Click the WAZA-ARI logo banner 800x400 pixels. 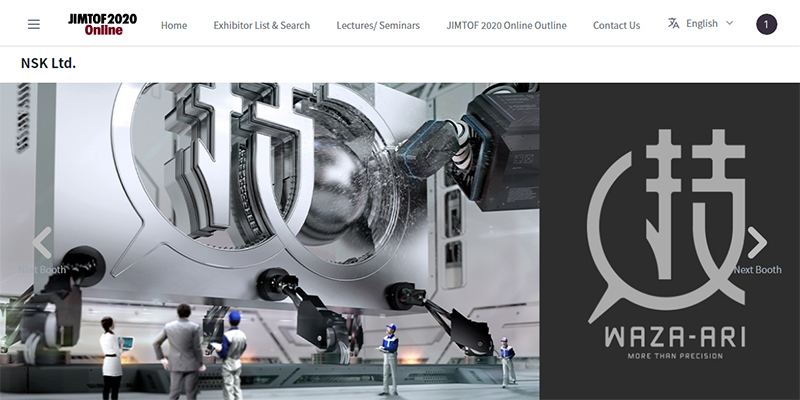(669, 242)
